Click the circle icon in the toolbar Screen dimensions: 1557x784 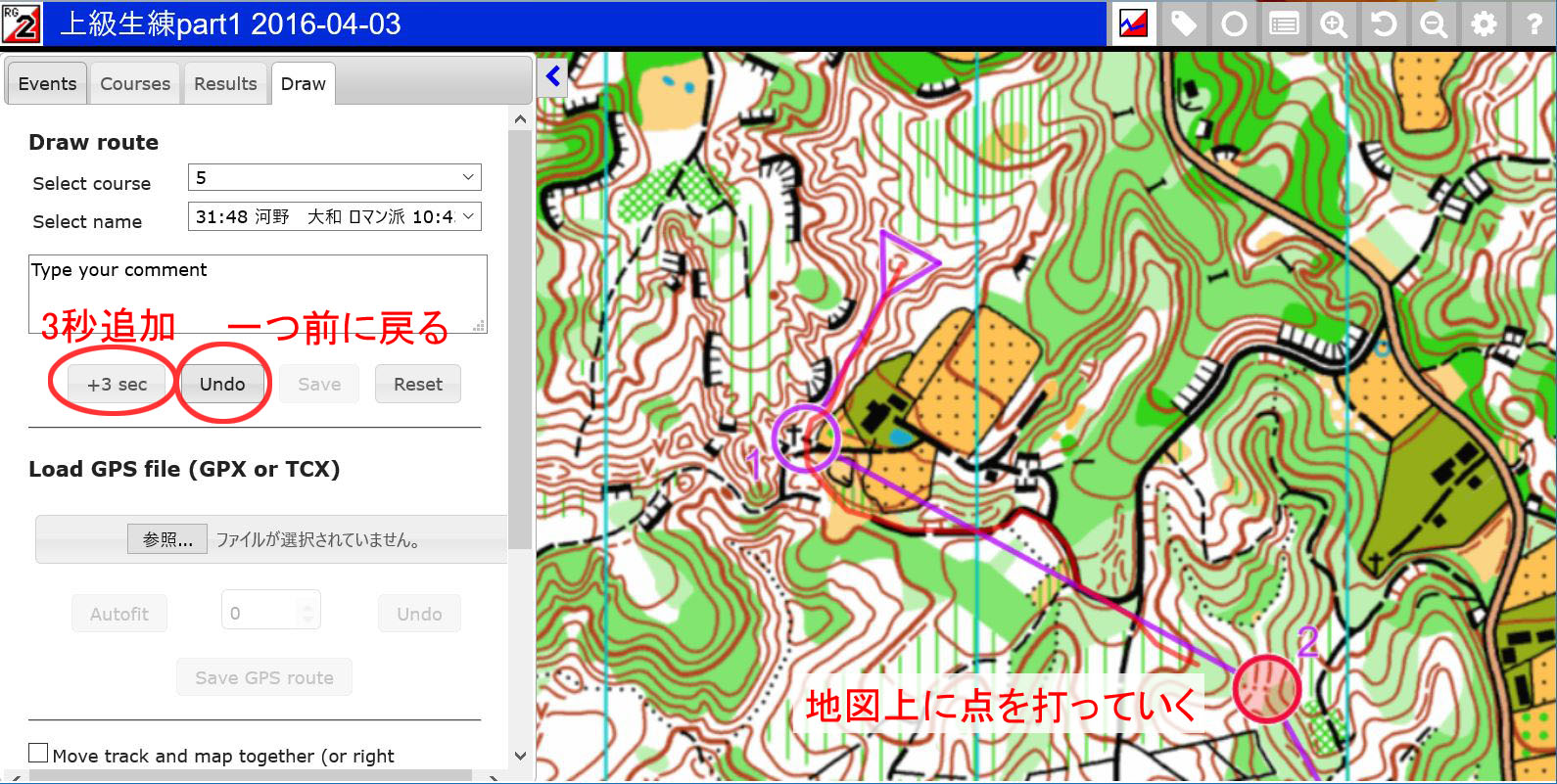point(1234,23)
